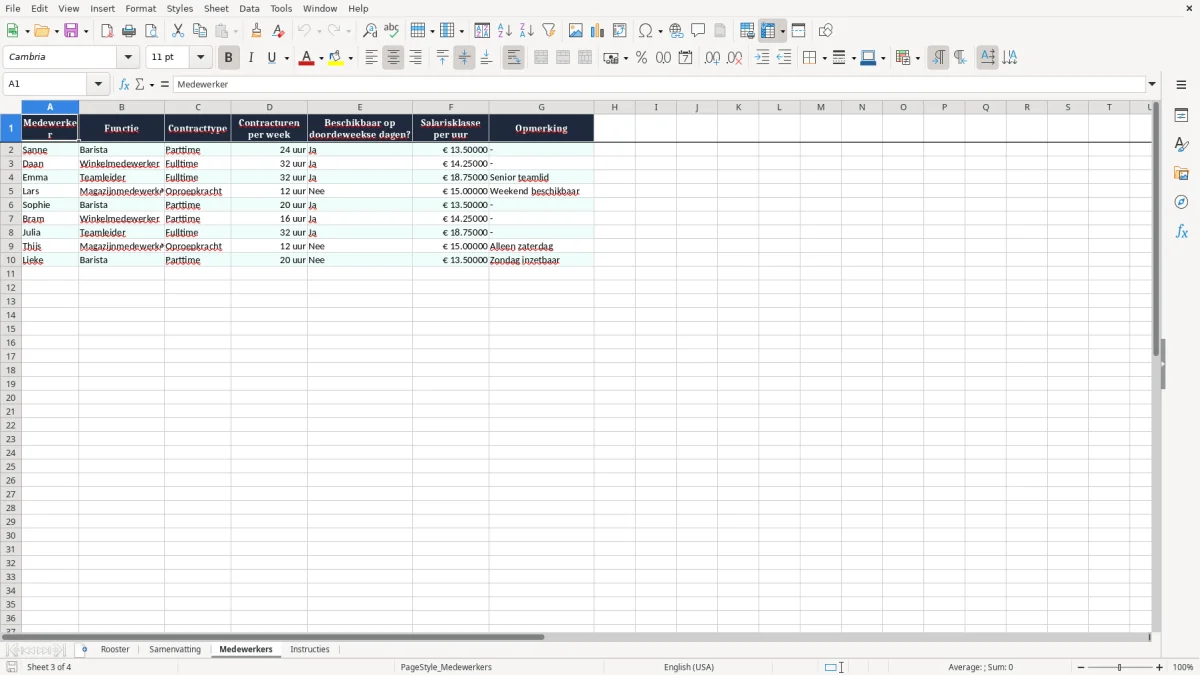The width and height of the screenshot is (1200, 675).
Task: Insert a pivot table
Action: pos(620,31)
